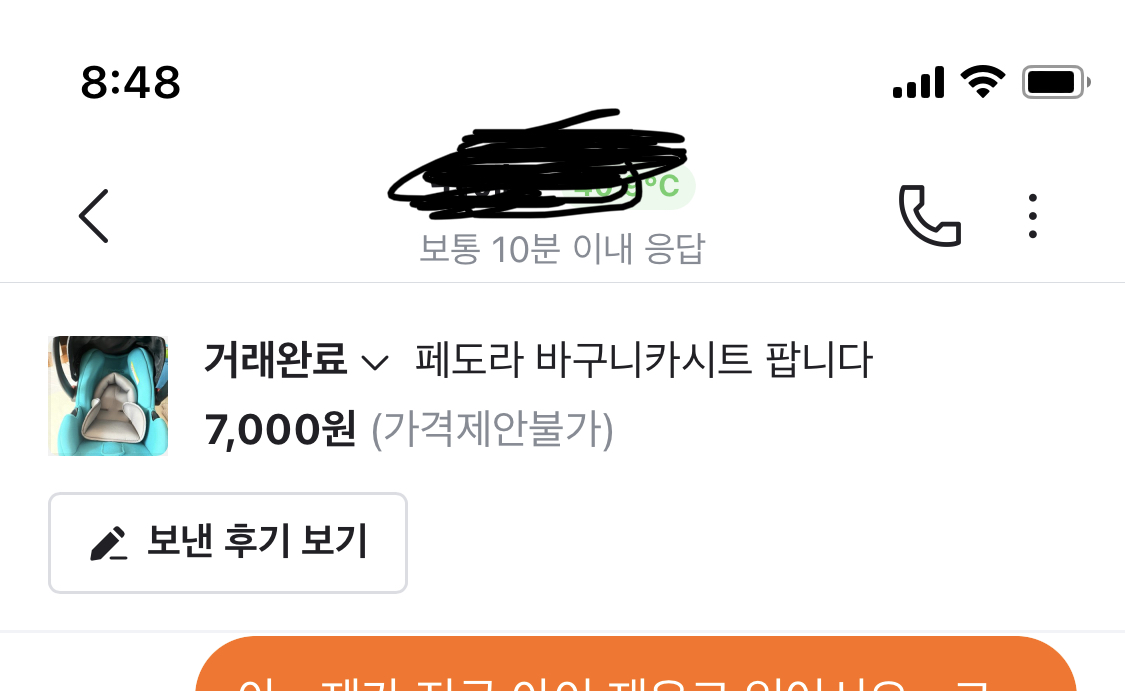This screenshot has height=691, width=1125.
Task: Open the 보낸 후기 보기 button
Action: 228,542
